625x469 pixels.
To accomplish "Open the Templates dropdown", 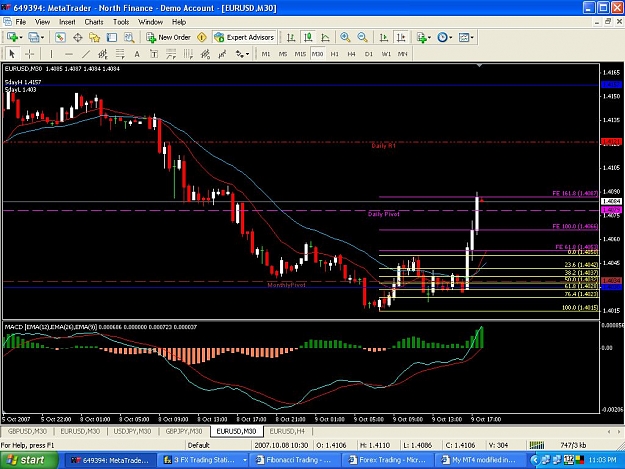I will tap(466, 37).
